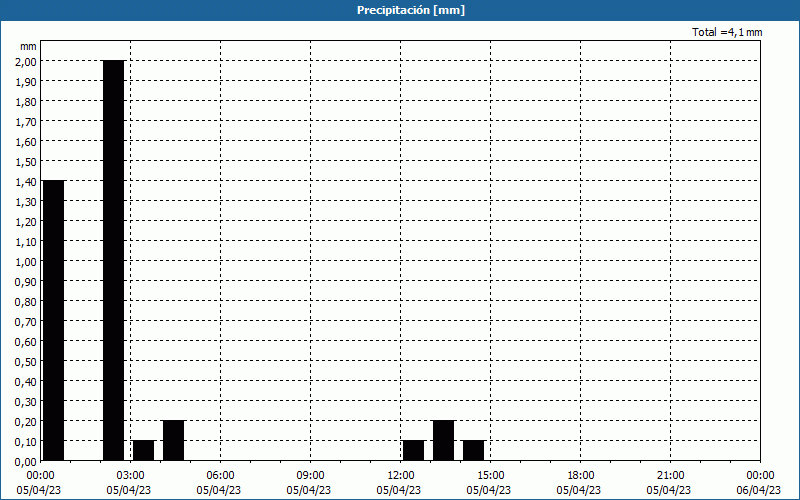Click the '1,90' y-axis label
This screenshot has width=800, height=500.
click(26, 82)
